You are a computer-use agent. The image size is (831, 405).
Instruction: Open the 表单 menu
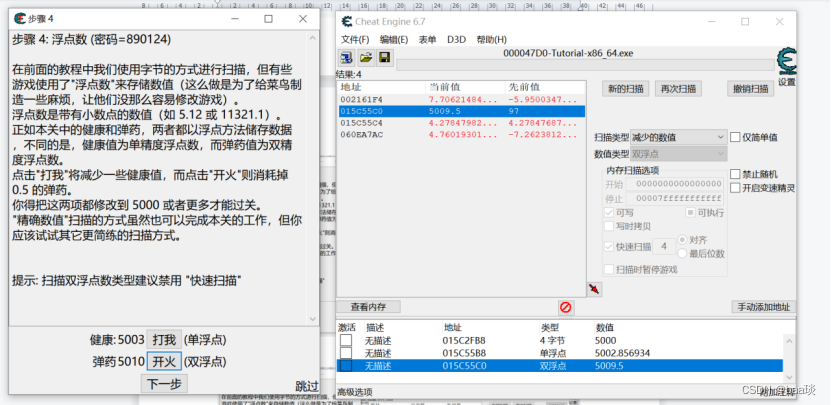(x=427, y=40)
